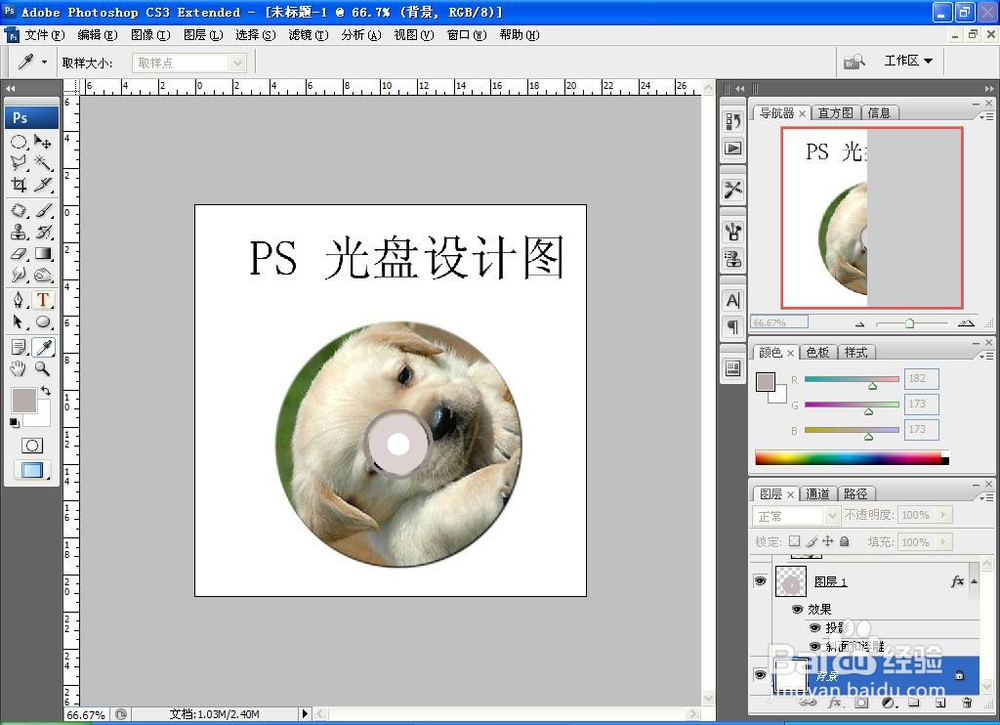Select the Crop tool
The image size is (1000, 725).
[x=17, y=182]
